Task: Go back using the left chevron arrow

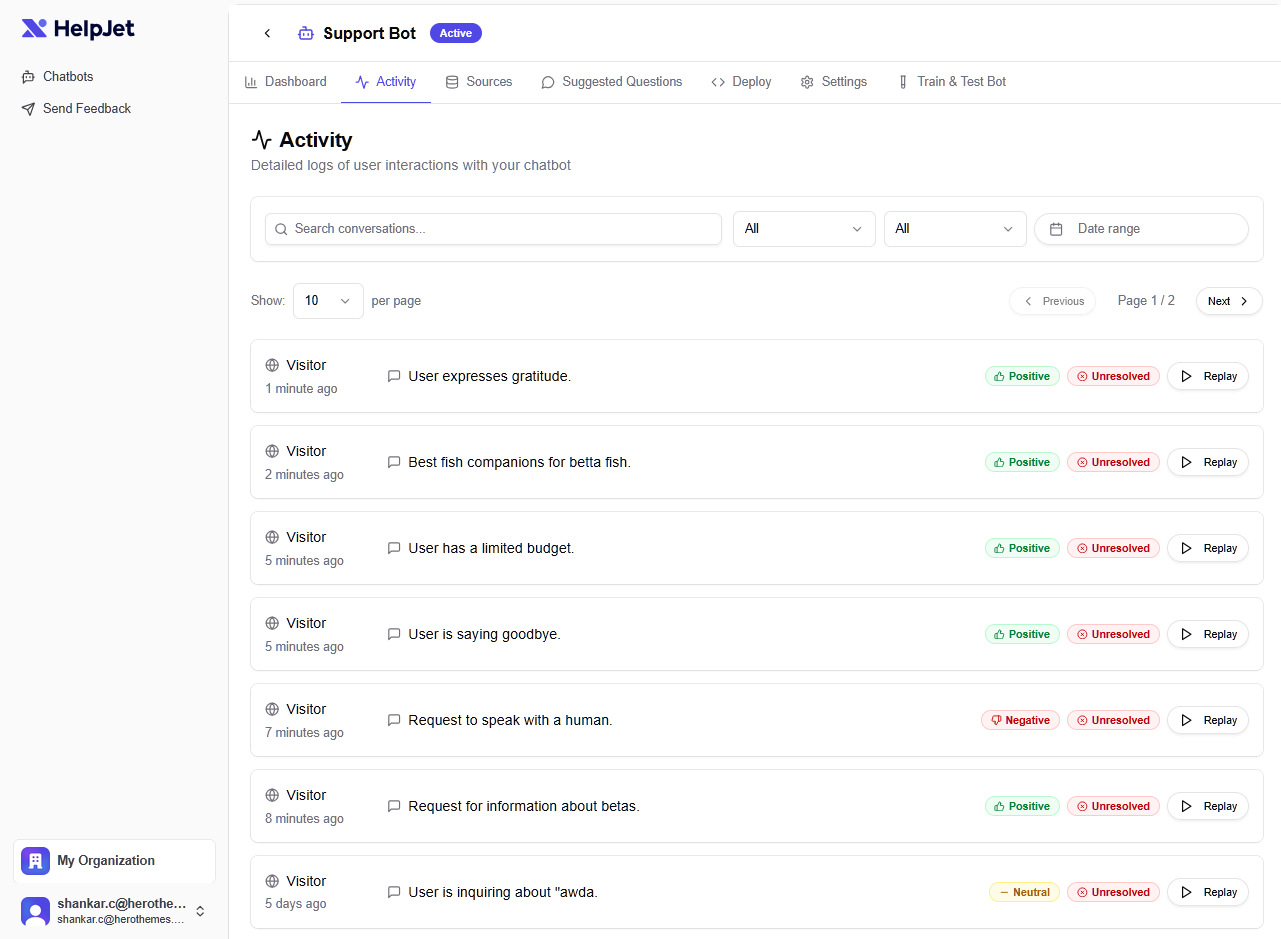Action: click(267, 33)
